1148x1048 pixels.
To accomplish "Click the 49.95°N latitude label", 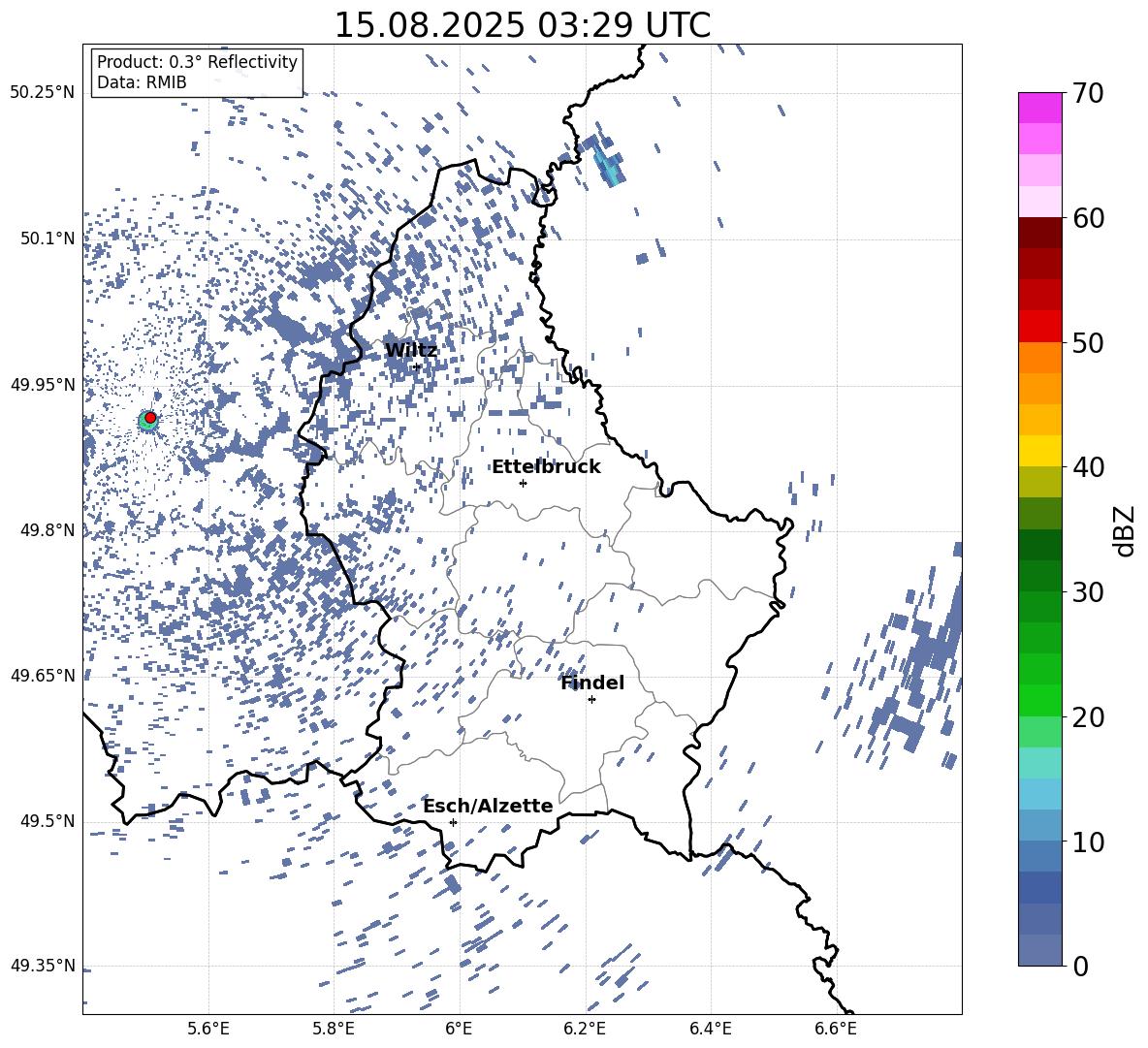I will (43, 384).
